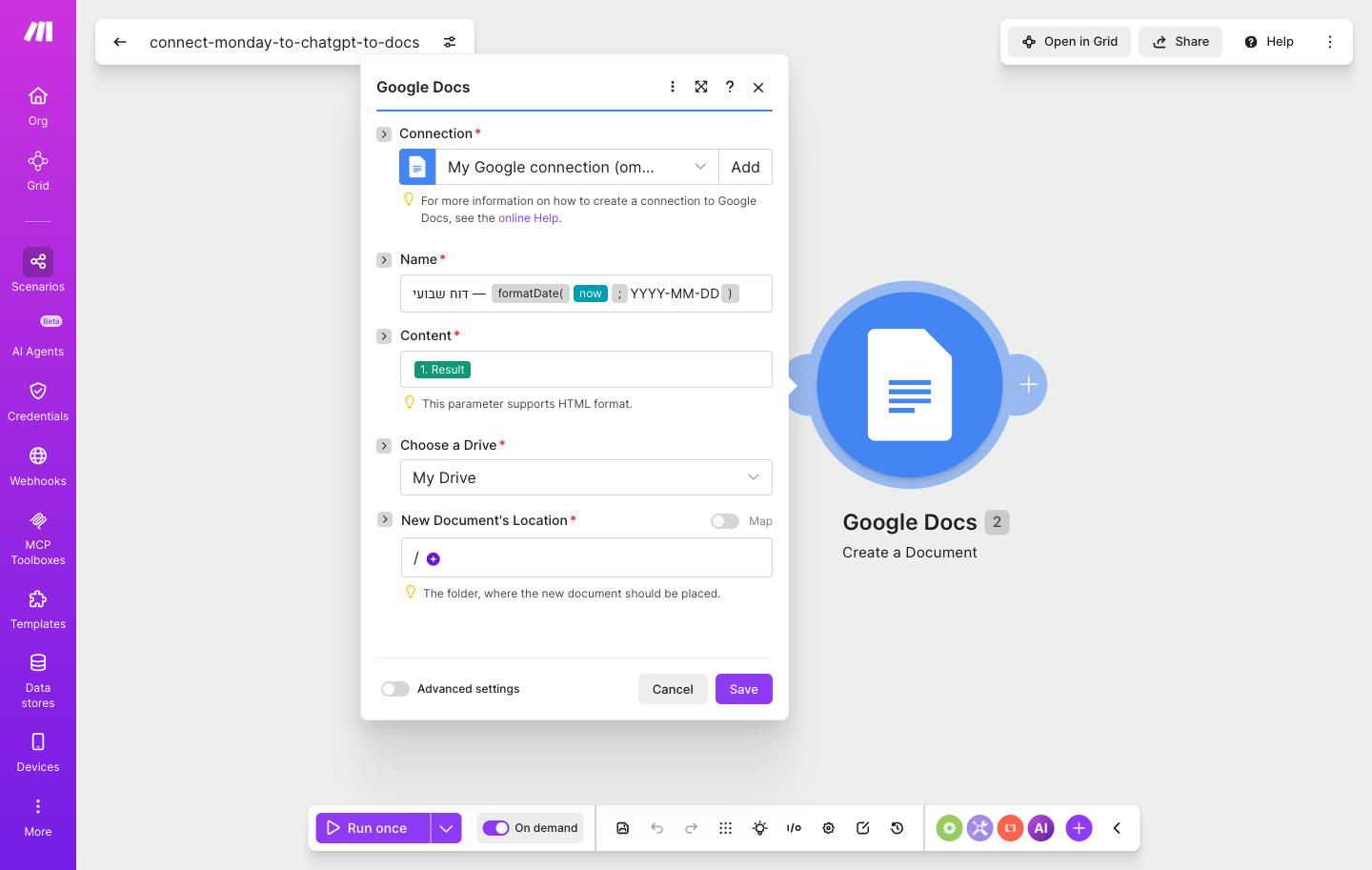Open the My Drive dropdown
Screen dimensions: 1372x870
[x=586, y=477]
